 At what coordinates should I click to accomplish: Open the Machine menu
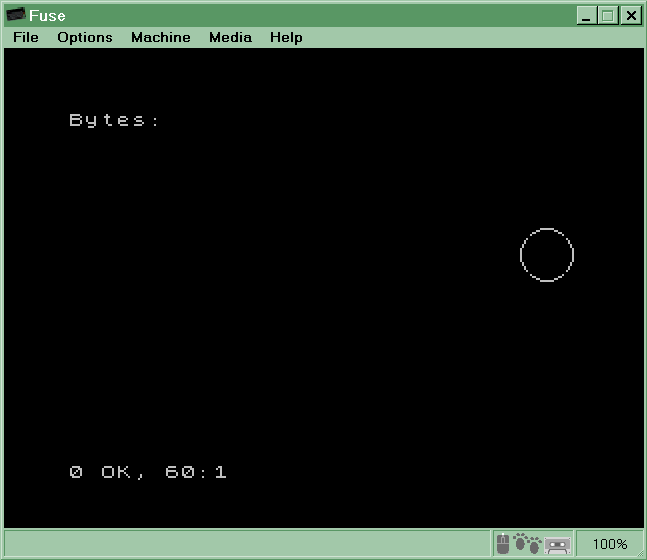click(160, 37)
